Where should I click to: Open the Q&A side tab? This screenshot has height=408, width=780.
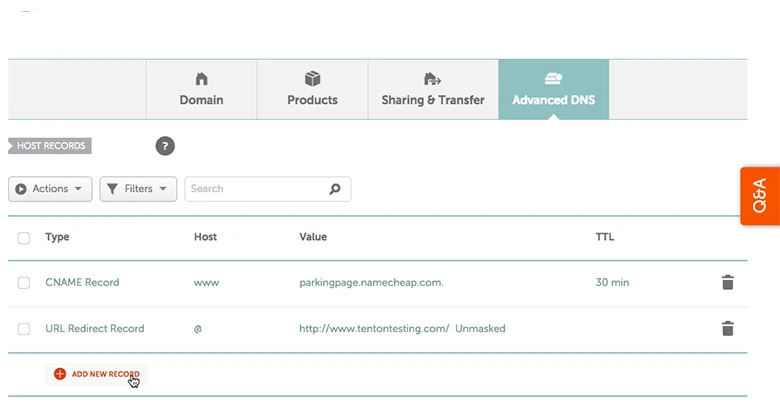coord(760,196)
